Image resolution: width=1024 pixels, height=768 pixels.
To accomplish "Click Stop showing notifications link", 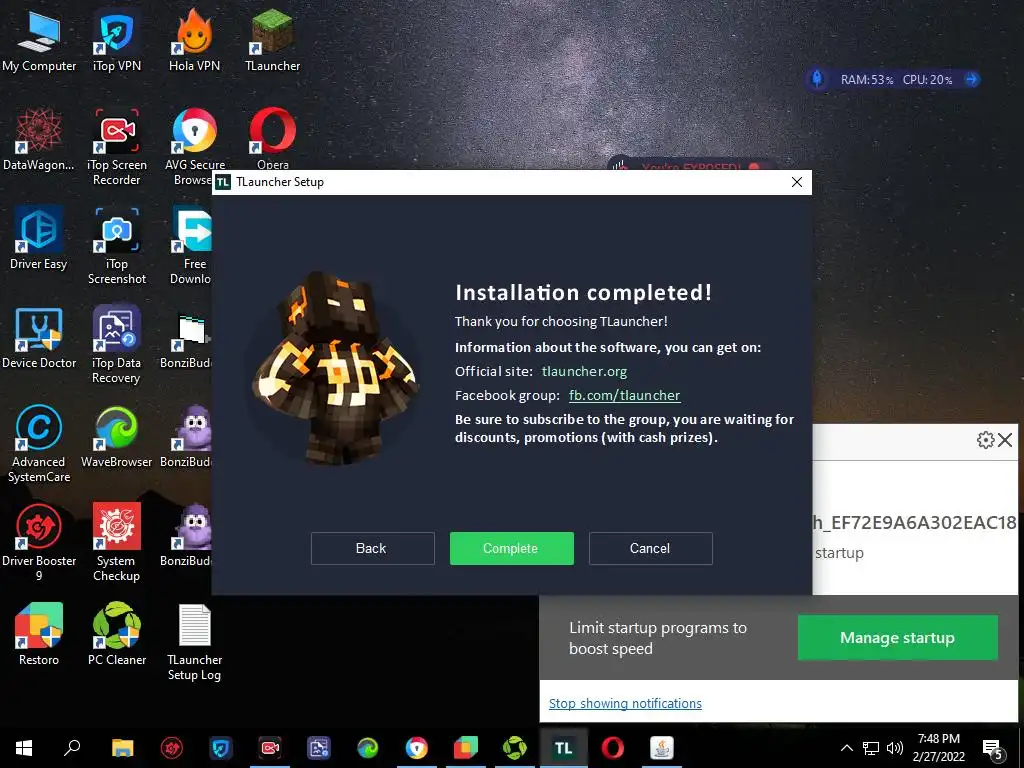I will click(x=625, y=703).
